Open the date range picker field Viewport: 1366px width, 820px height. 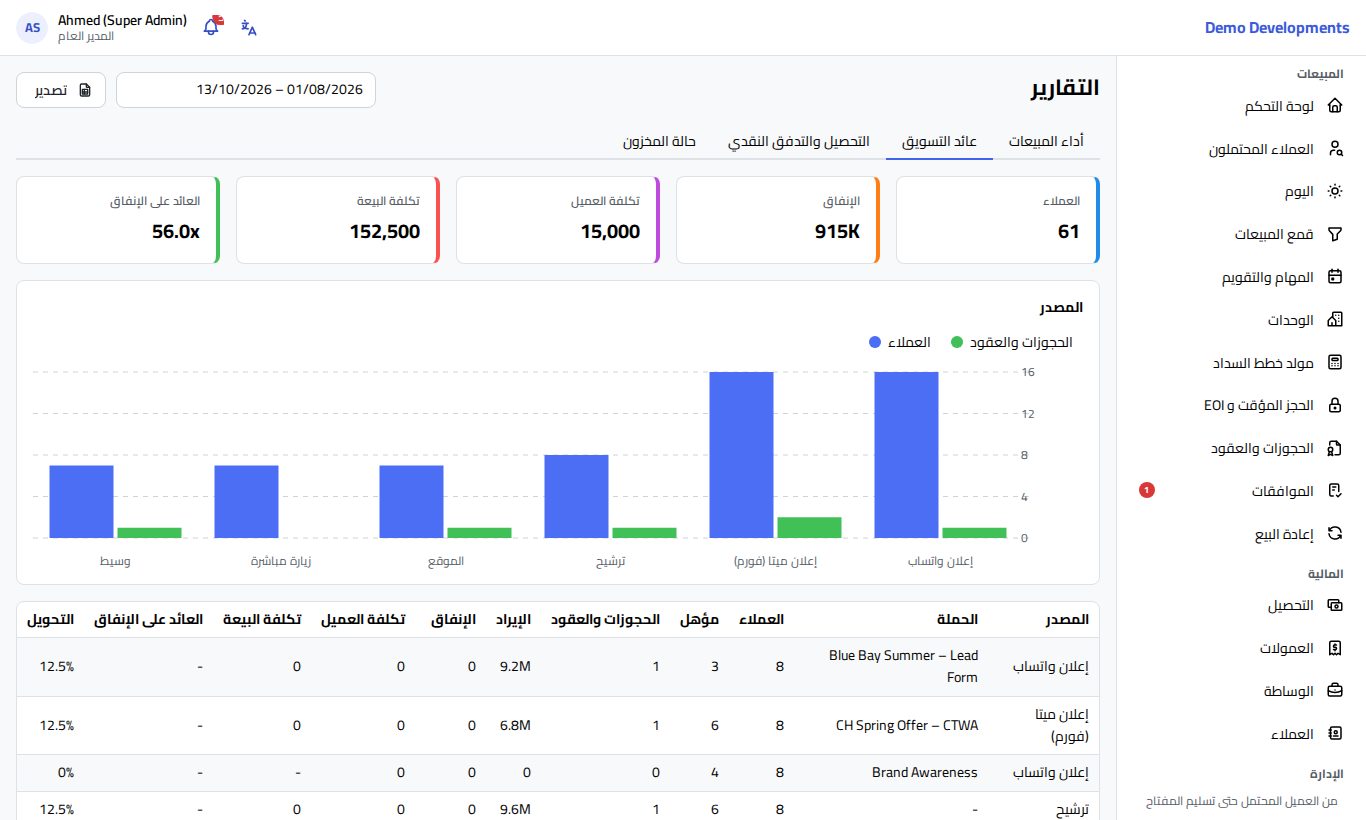(246, 90)
